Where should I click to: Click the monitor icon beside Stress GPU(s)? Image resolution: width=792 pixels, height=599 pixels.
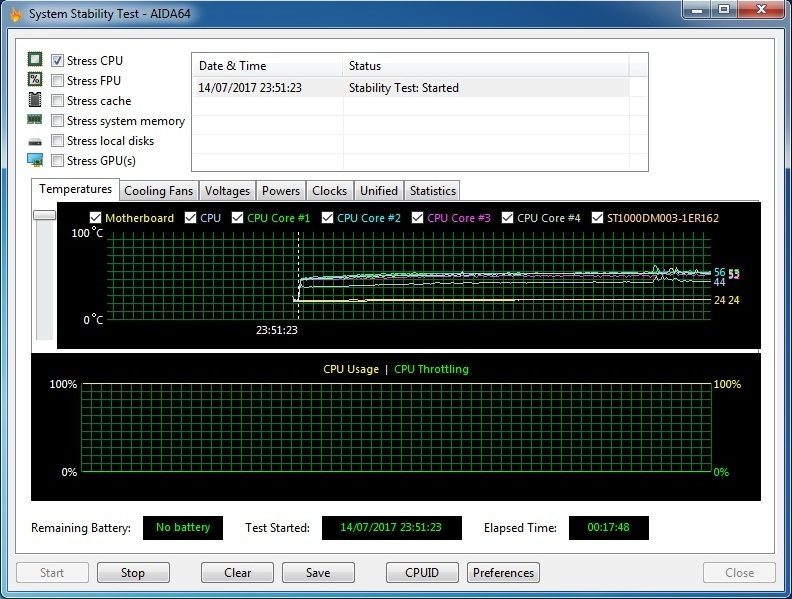point(35,160)
